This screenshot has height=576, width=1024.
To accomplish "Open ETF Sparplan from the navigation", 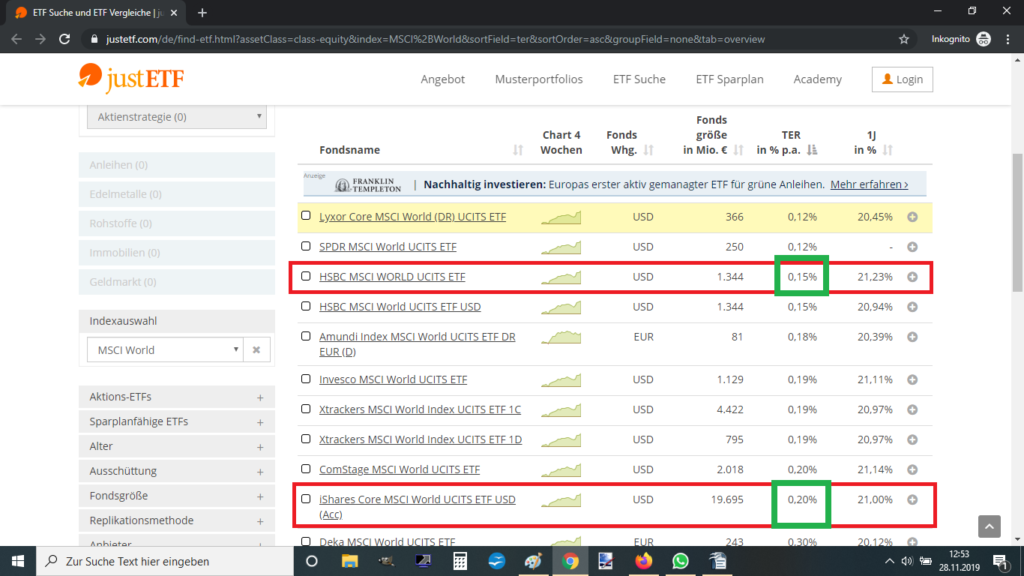I will [729, 79].
